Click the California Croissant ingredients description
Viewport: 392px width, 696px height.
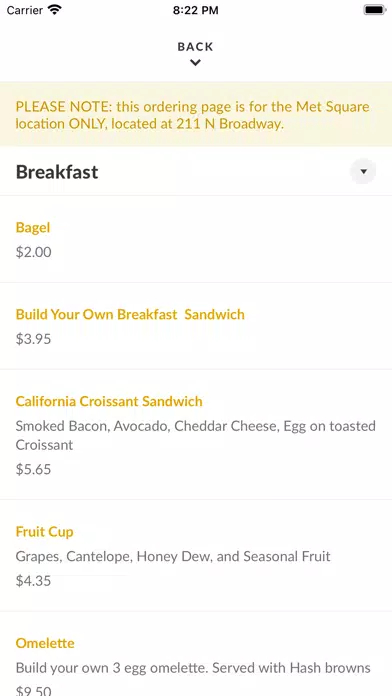tap(196, 435)
